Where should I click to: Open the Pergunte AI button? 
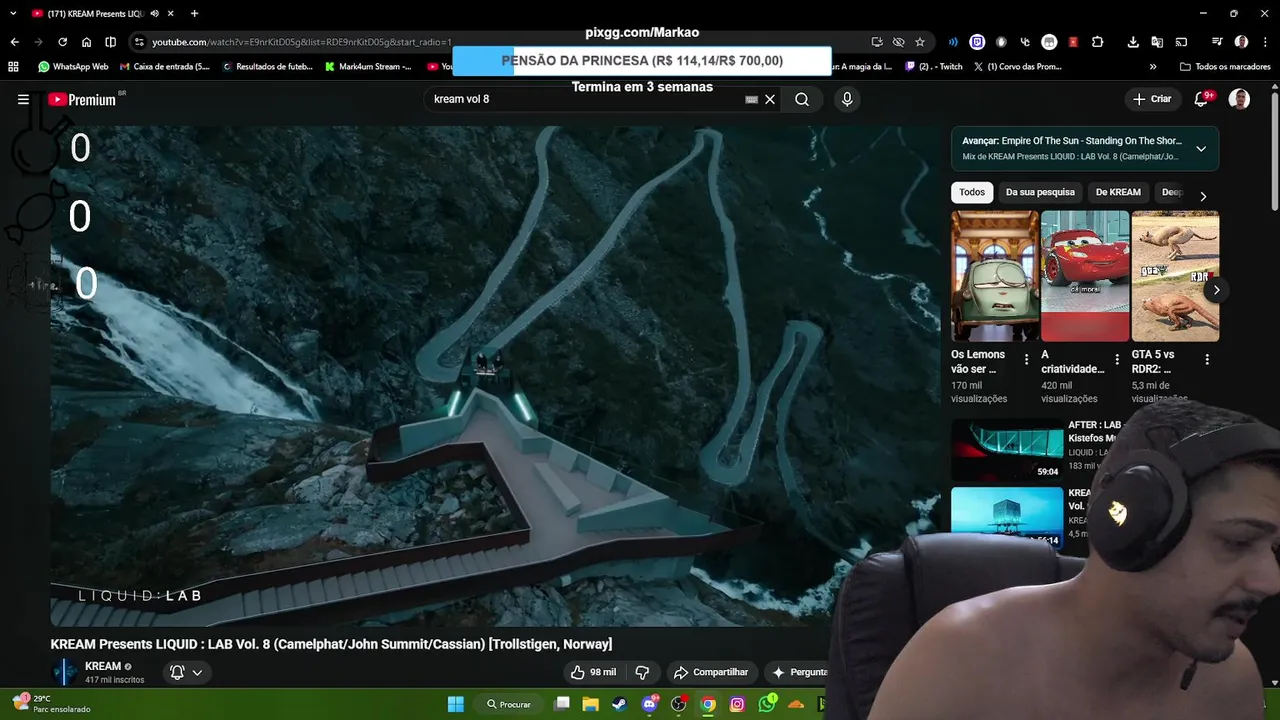(799, 672)
